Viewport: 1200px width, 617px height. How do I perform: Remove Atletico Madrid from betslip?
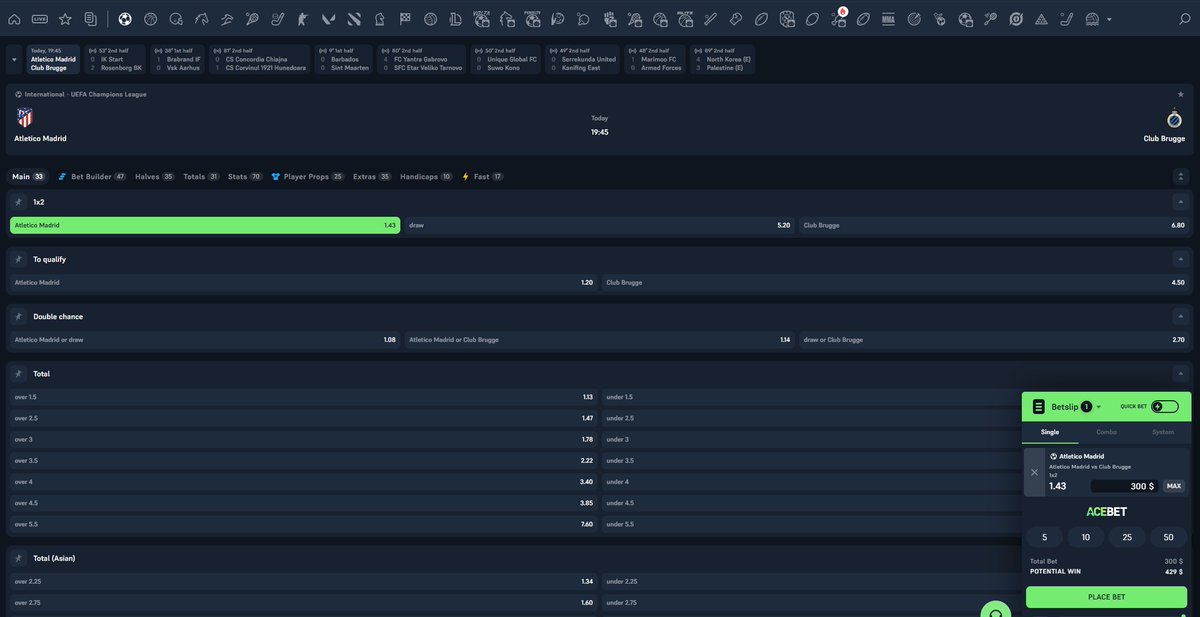pos(1034,472)
